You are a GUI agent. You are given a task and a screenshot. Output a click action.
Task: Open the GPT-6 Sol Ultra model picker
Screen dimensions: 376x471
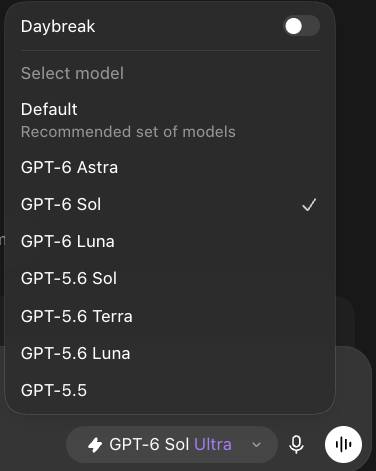tap(172, 444)
